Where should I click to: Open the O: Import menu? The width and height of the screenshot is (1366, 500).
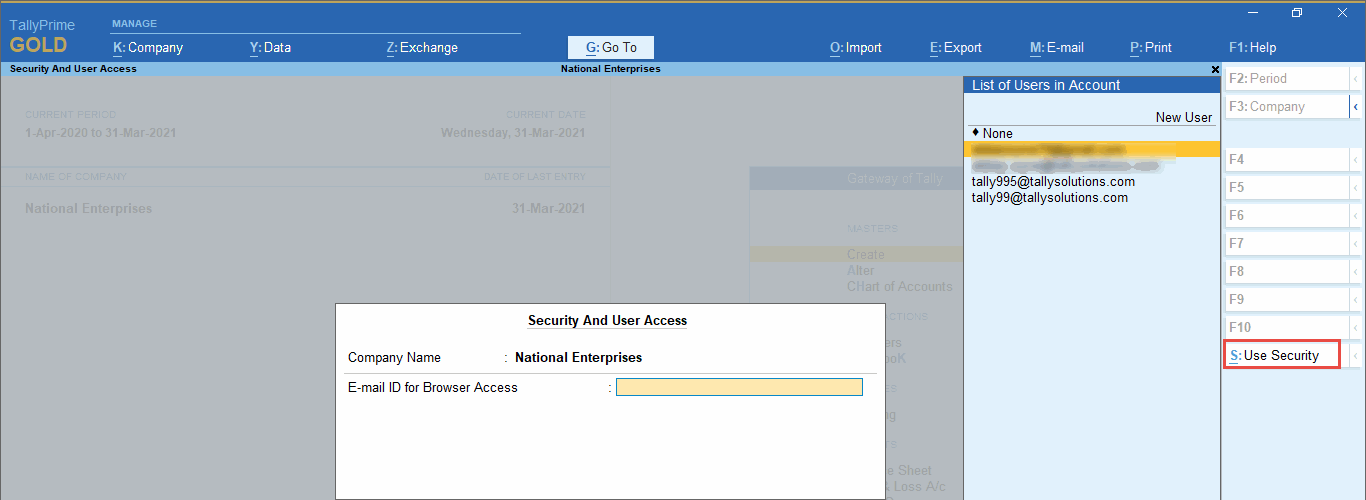(x=856, y=47)
